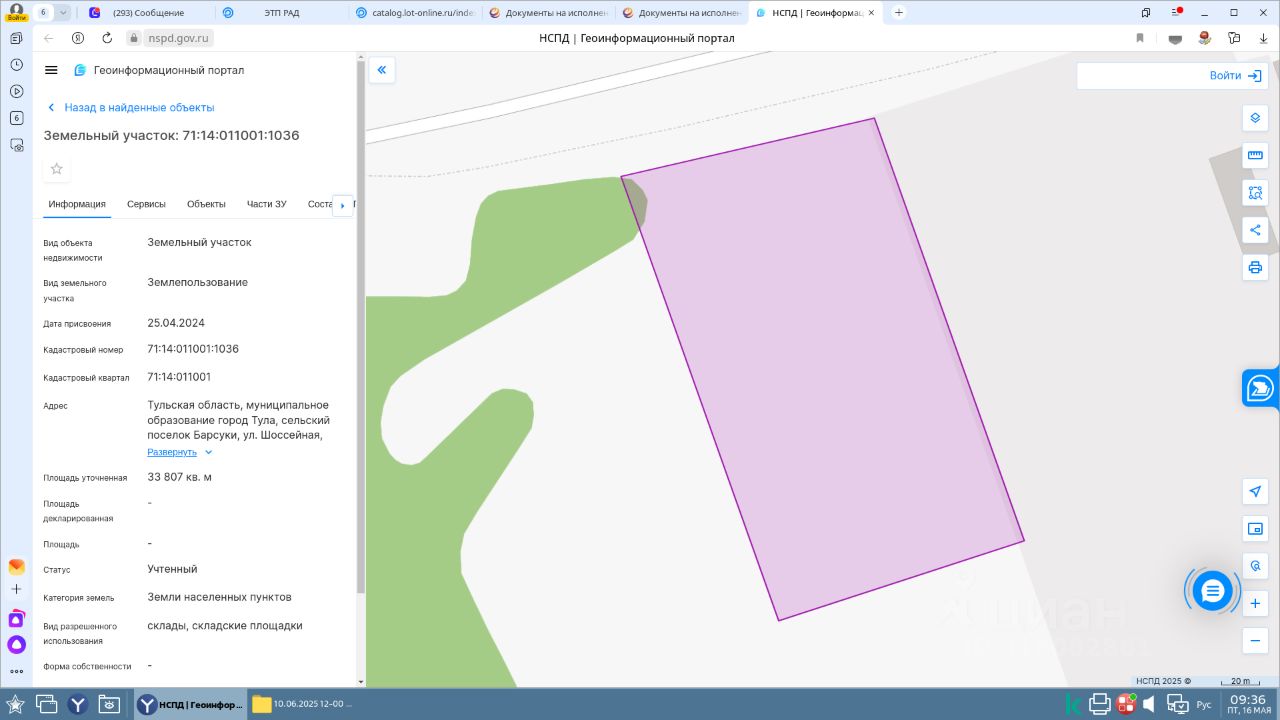Viewport: 1280px width, 720px height.
Task: Click the area value 33 807 кв. м
Action: point(180,477)
